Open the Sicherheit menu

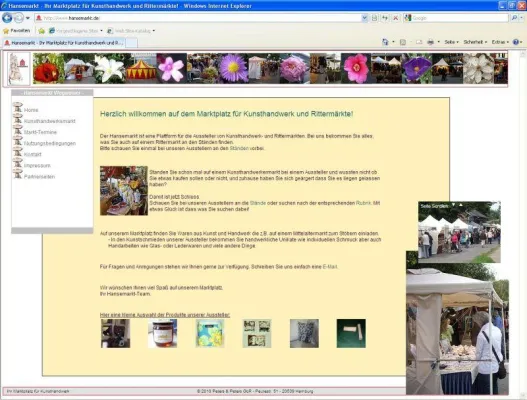[x=475, y=42]
